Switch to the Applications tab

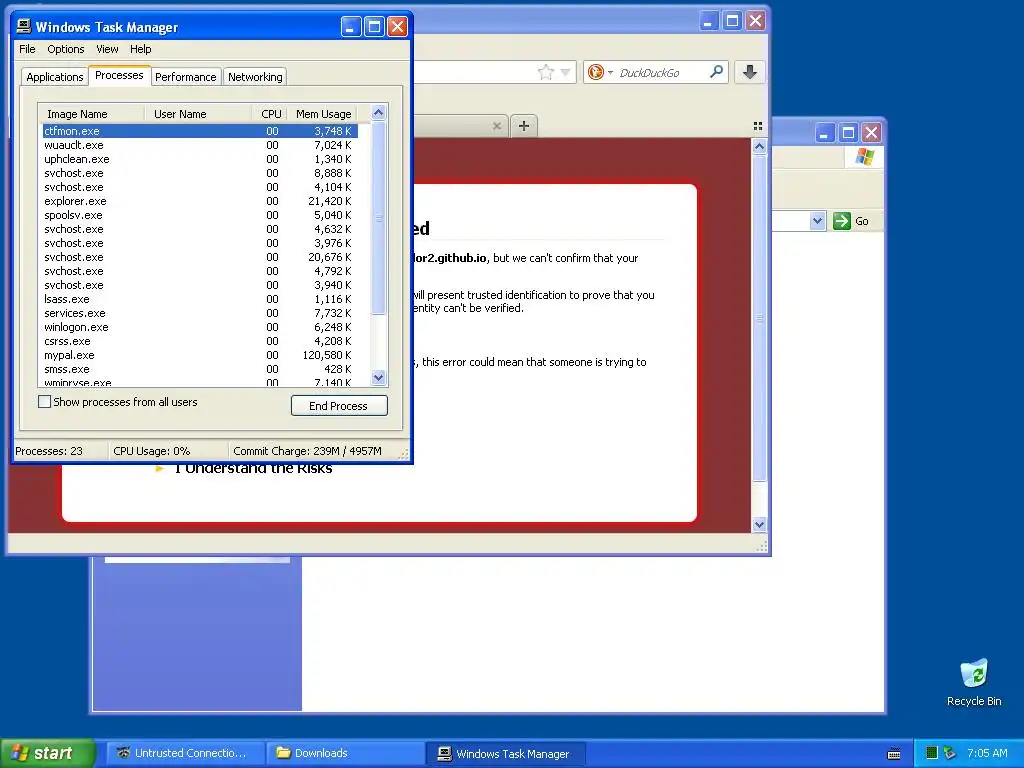point(55,77)
